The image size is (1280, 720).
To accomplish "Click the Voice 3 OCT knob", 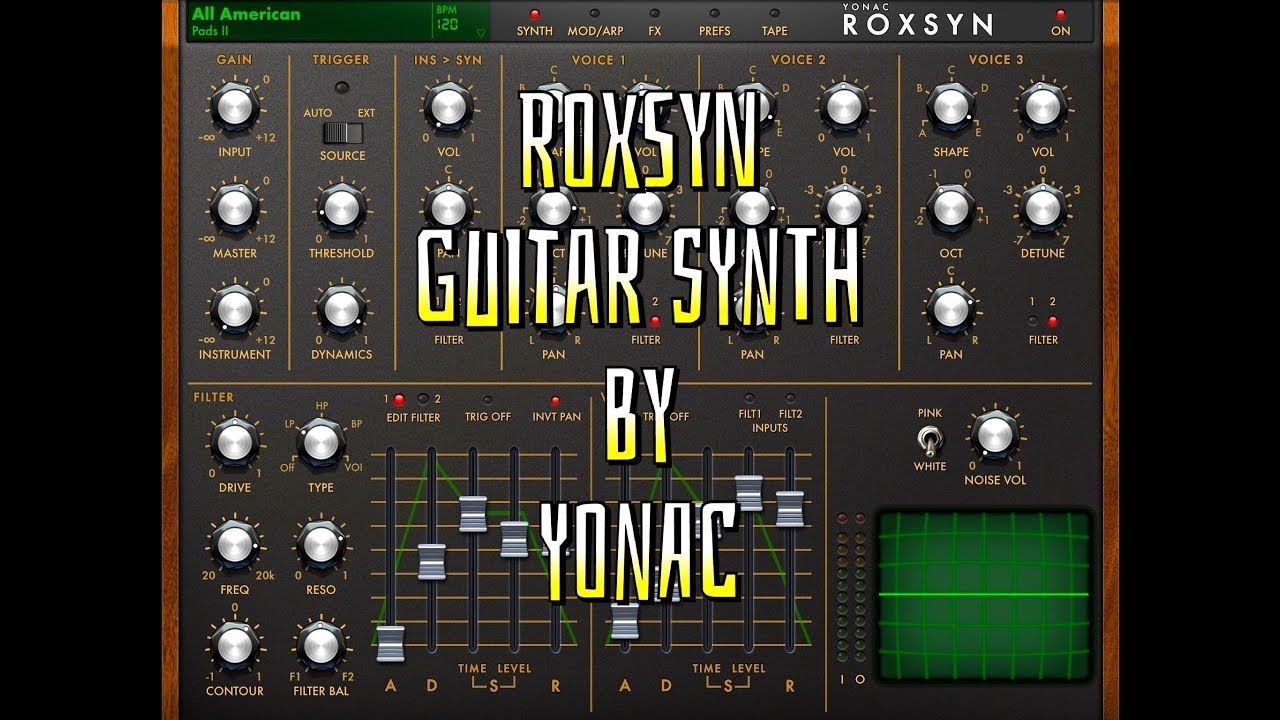I will tap(951, 208).
